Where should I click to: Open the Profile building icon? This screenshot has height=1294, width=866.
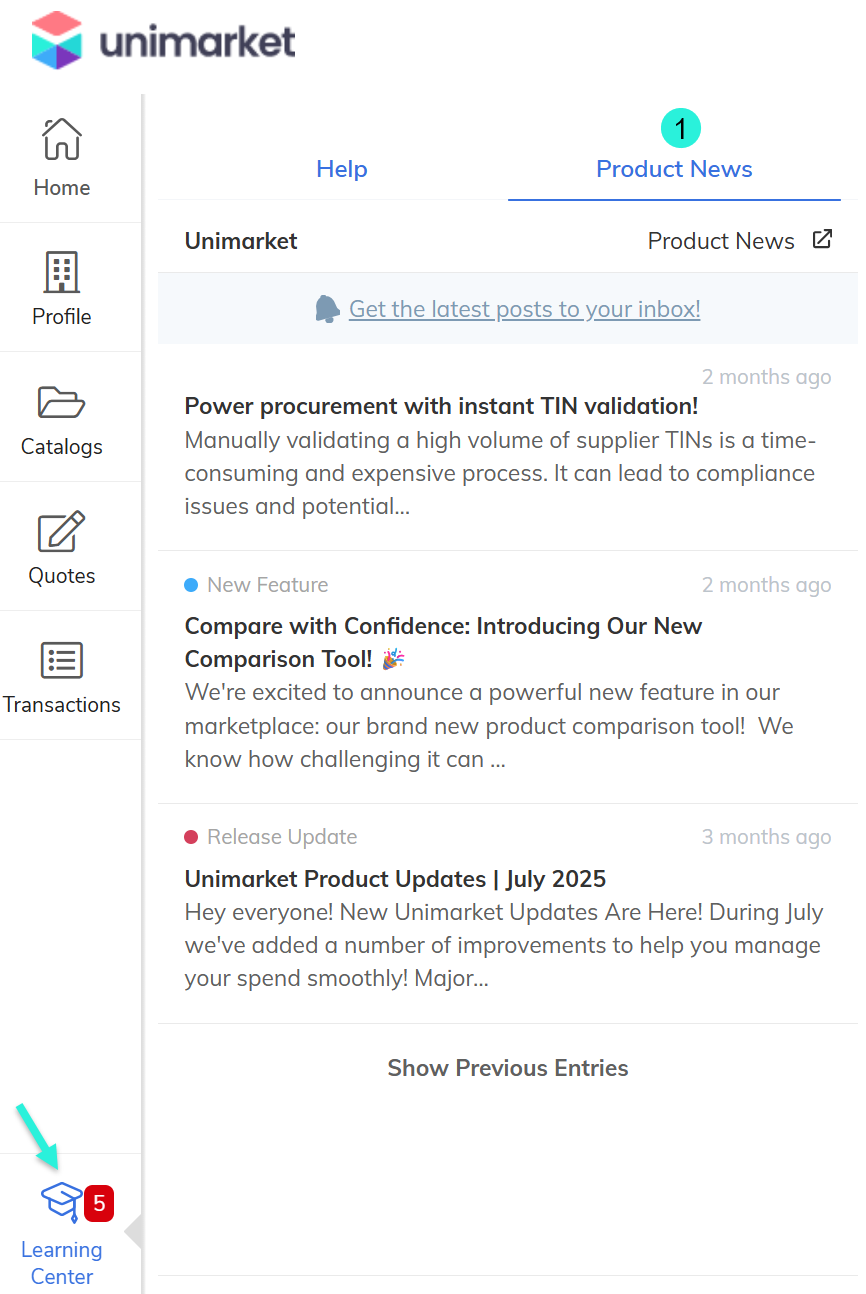click(x=61, y=270)
